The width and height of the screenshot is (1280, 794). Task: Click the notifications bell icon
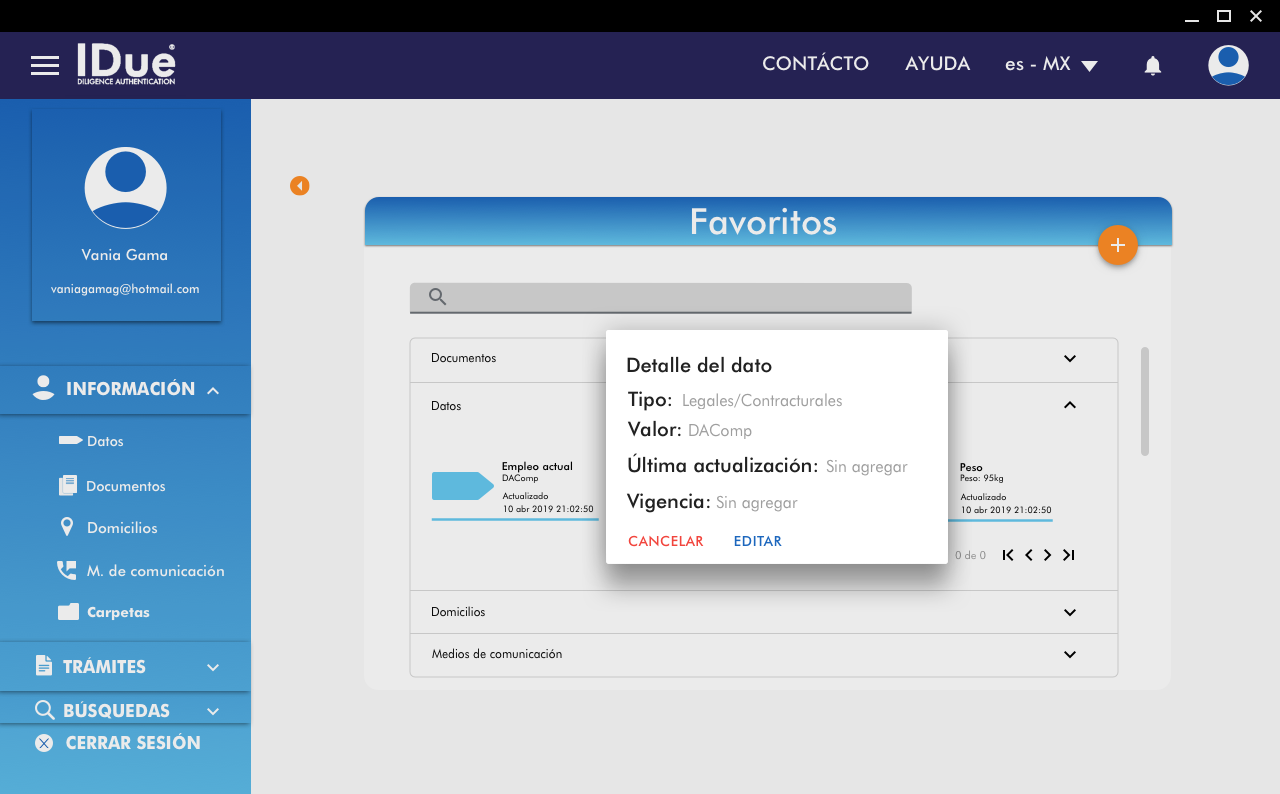click(1152, 66)
